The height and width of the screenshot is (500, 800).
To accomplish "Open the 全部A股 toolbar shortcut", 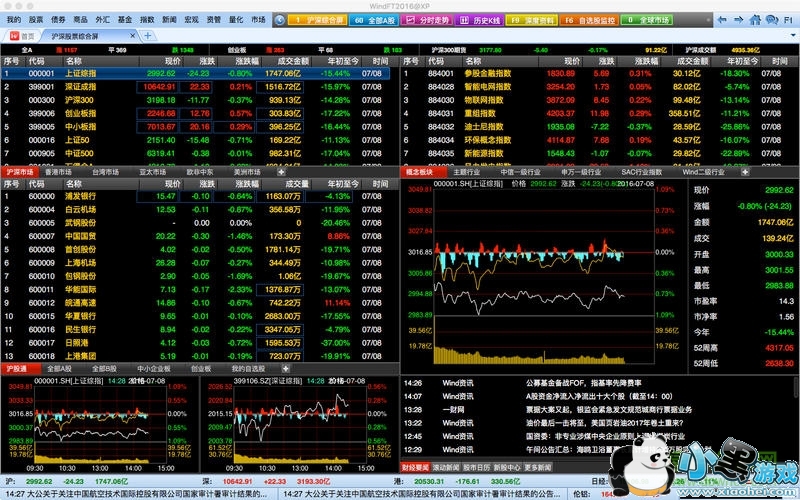I will coord(376,20).
